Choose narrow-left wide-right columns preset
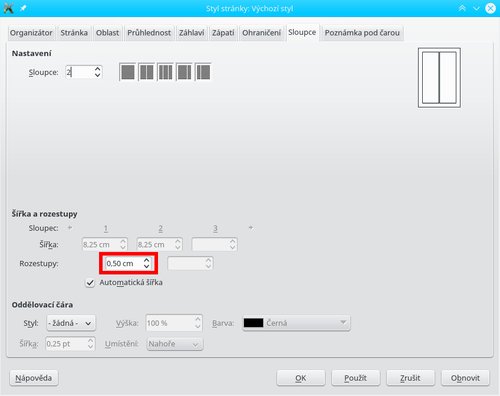Screen dimensions: 500x396 pos(203,72)
